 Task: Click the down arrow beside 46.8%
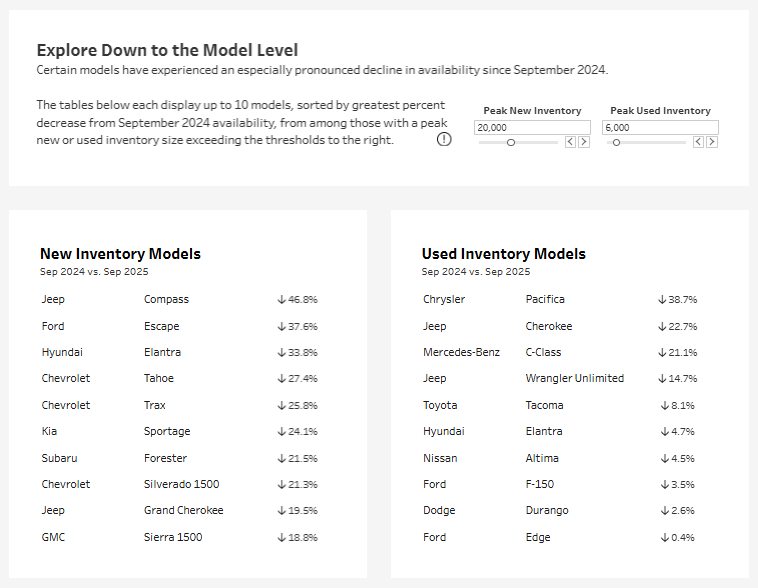(x=281, y=300)
